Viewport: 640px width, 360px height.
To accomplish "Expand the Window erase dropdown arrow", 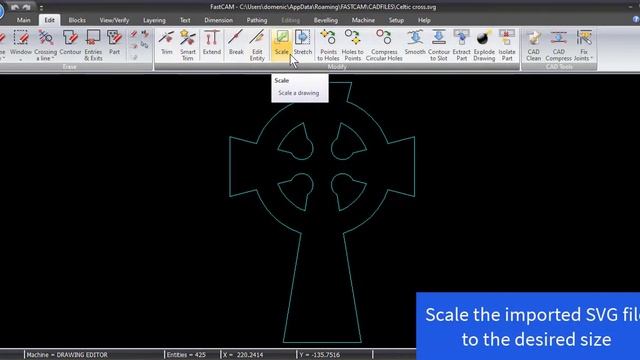I will 21,60.
